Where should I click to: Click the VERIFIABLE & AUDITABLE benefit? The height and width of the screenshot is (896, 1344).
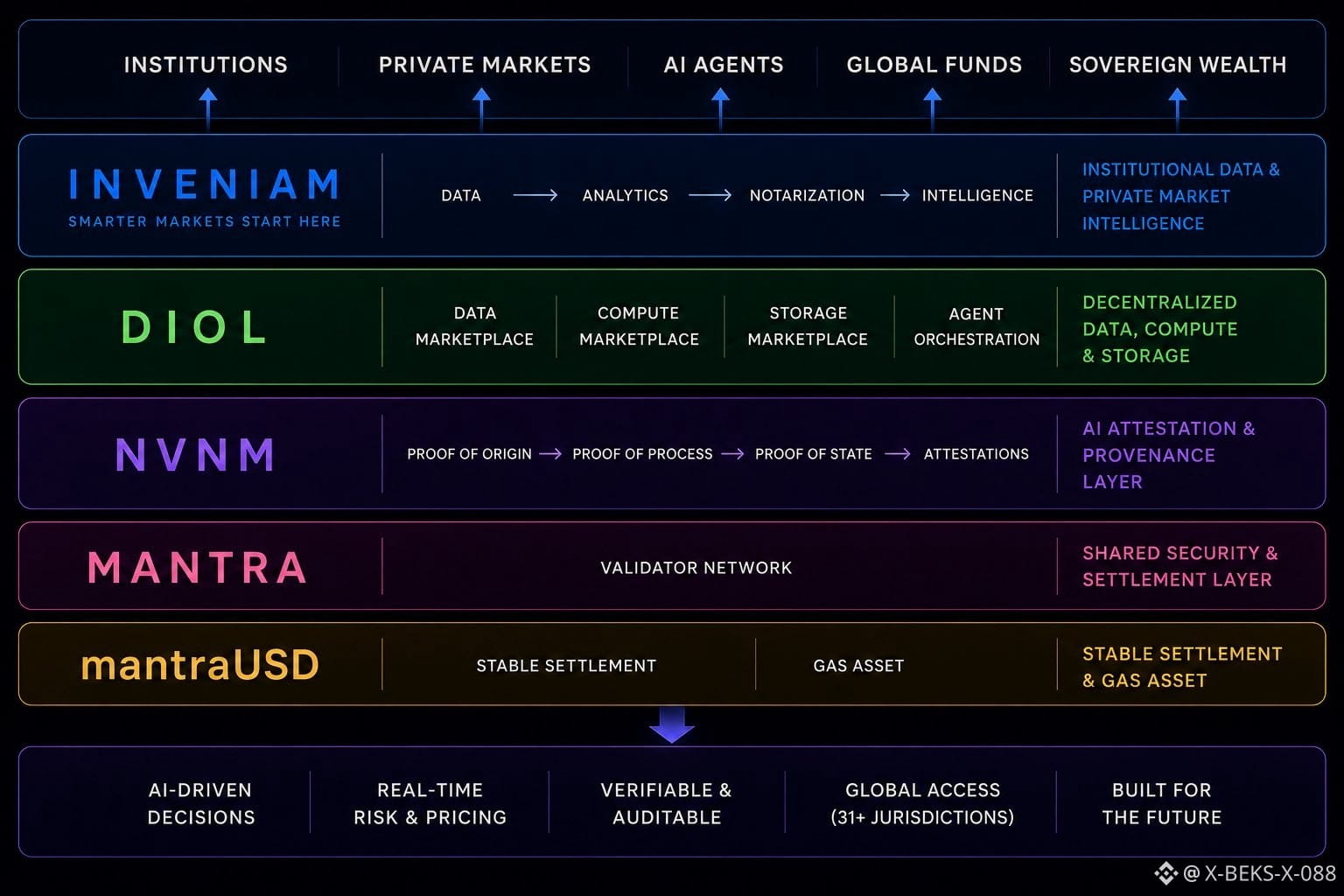pyautogui.click(x=667, y=803)
